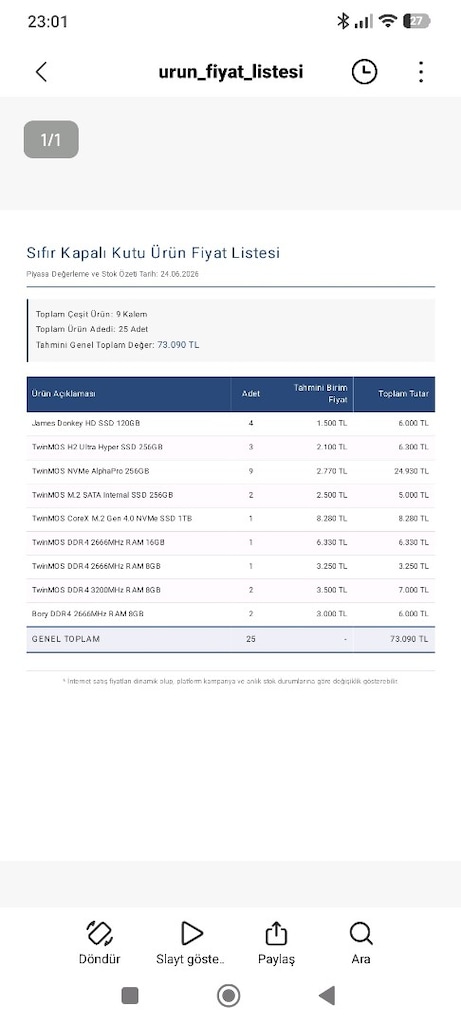The height and width of the screenshot is (1024, 461).
Task: Select the TwinMOS NVMe AlphaPro 256GB row
Action: pos(230,471)
